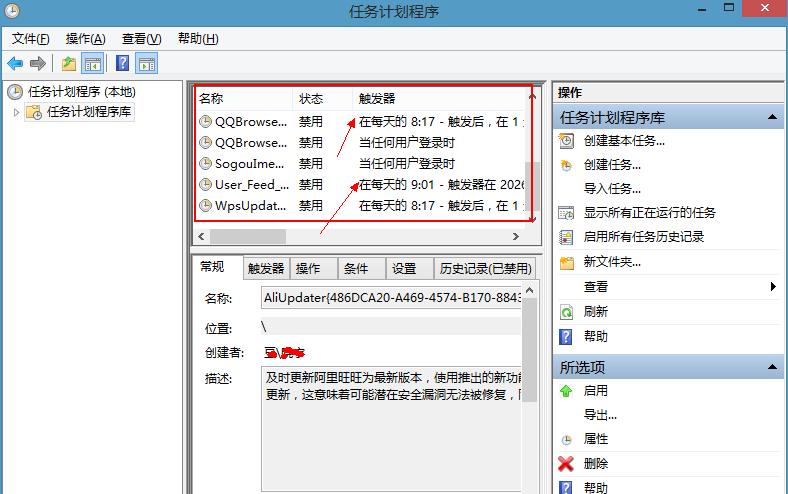Click the Task Scheduler clock icon in the title bar

tap(11, 11)
